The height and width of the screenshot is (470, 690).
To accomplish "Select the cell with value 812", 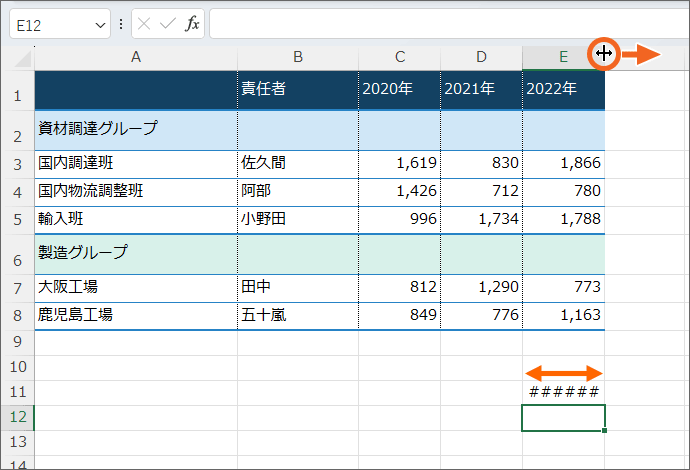I will pyautogui.click(x=400, y=288).
